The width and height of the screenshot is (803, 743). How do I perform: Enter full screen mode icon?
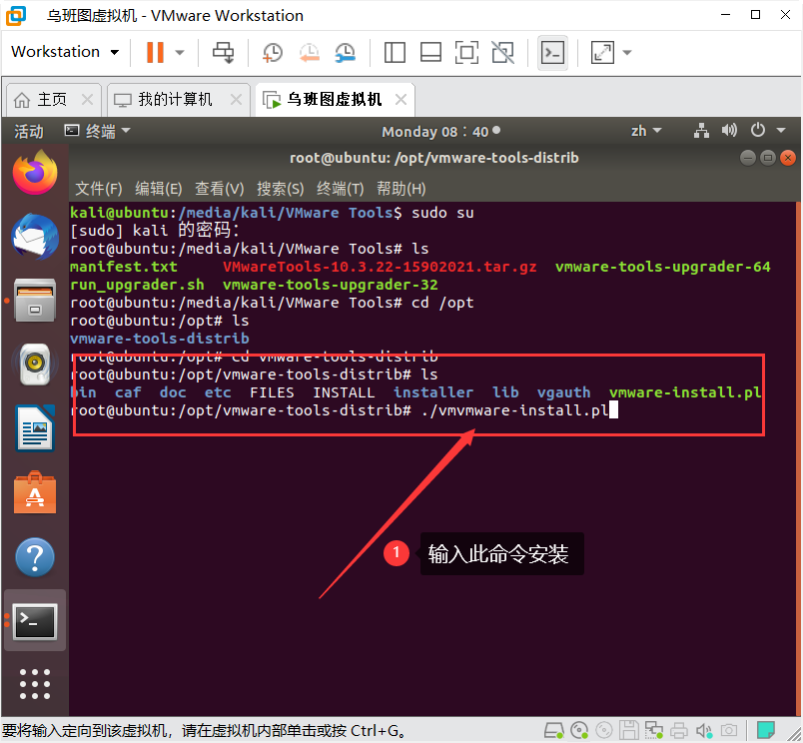tap(467, 52)
